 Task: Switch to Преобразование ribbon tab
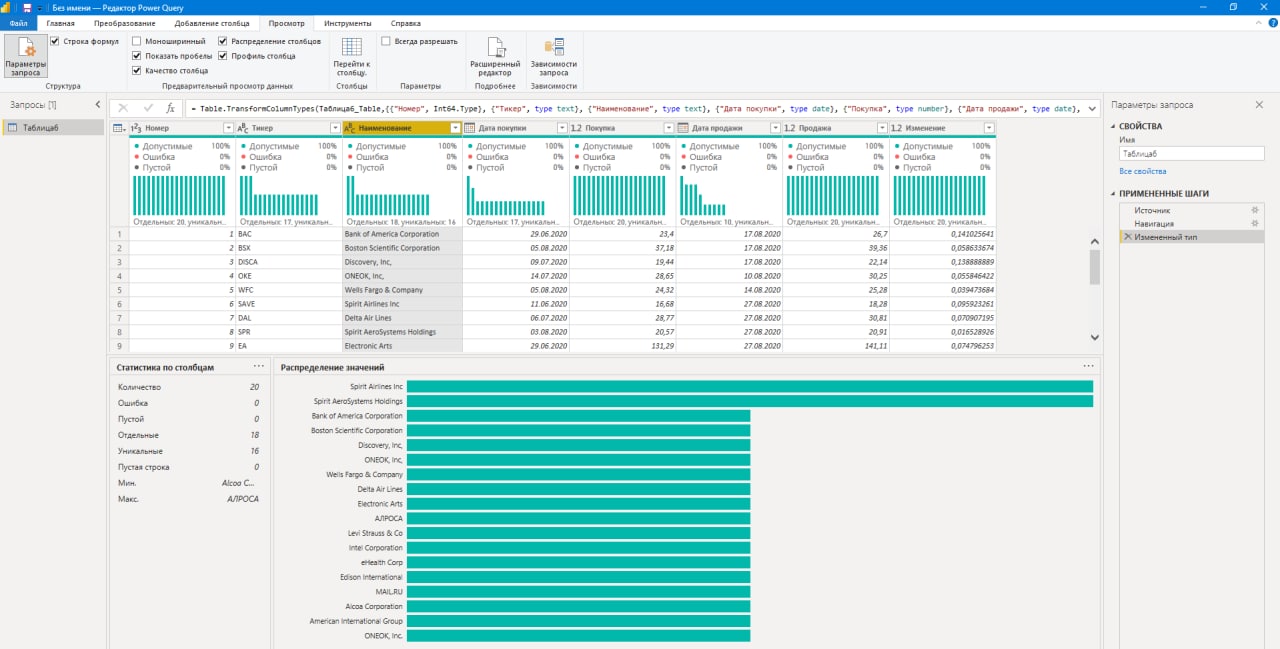tap(125, 22)
